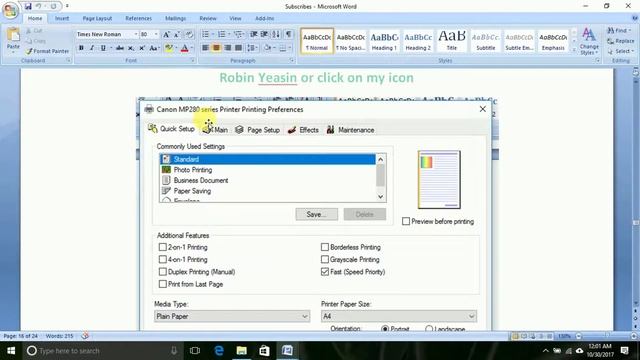Image resolution: width=640 pixels, height=360 pixels.
Task: Apply Subscript formatting
Action: (131, 48)
